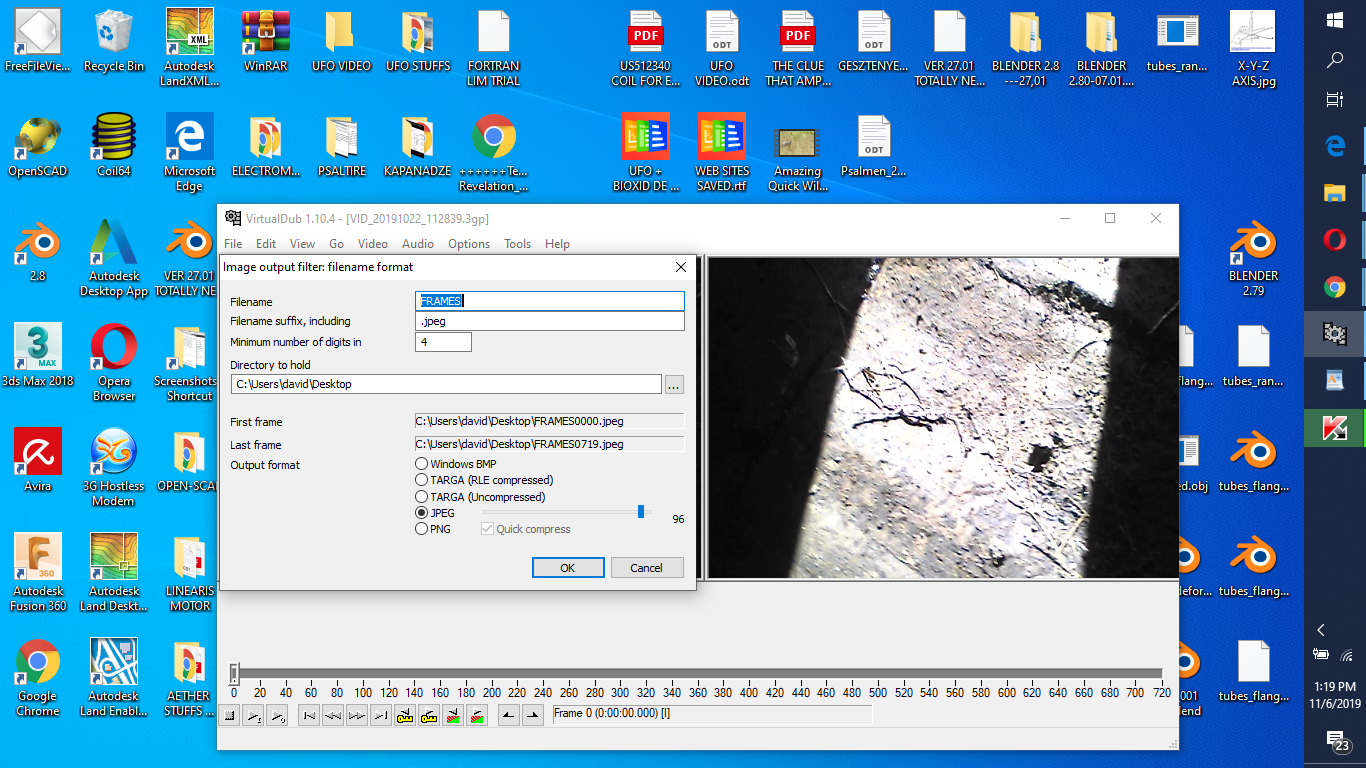Click the filename suffix field containing .jpeg
1366x768 pixels.
(550, 321)
